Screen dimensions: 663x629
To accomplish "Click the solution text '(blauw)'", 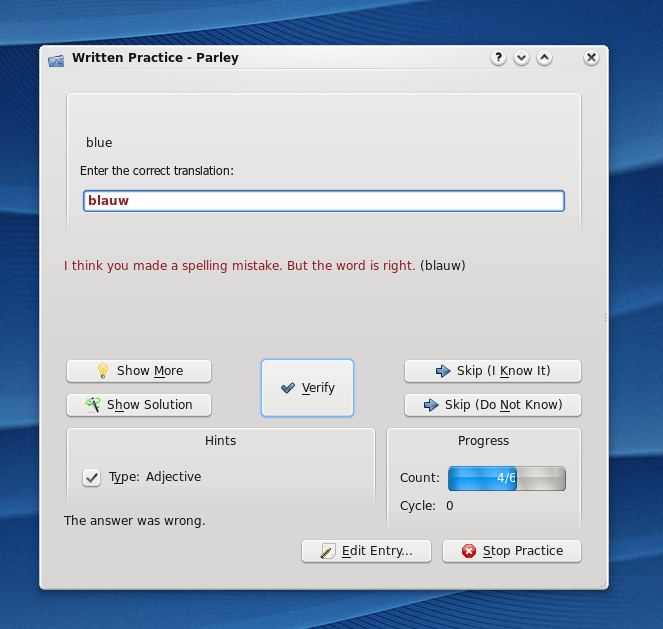I will tap(443, 266).
